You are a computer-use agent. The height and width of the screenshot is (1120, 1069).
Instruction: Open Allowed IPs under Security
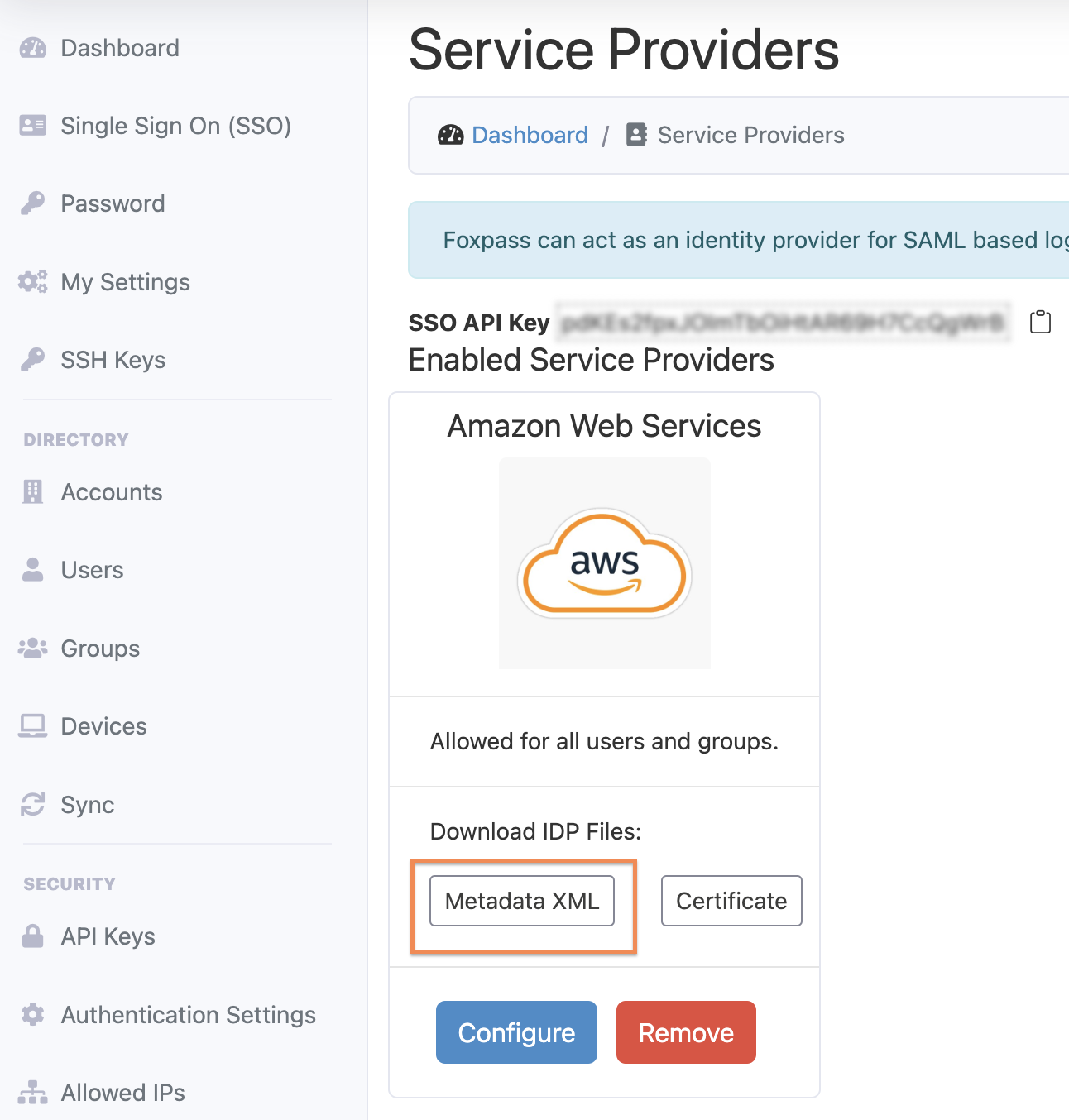click(123, 1093)
